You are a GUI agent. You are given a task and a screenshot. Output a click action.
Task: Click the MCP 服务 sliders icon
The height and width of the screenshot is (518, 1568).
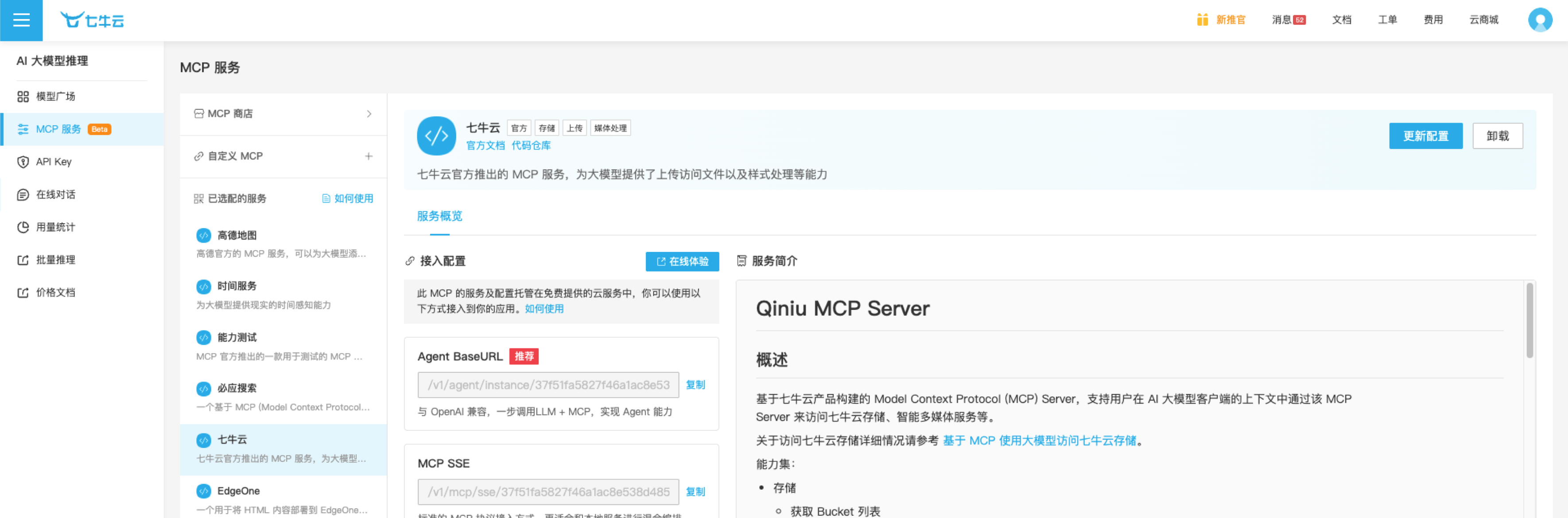(23, 129)
